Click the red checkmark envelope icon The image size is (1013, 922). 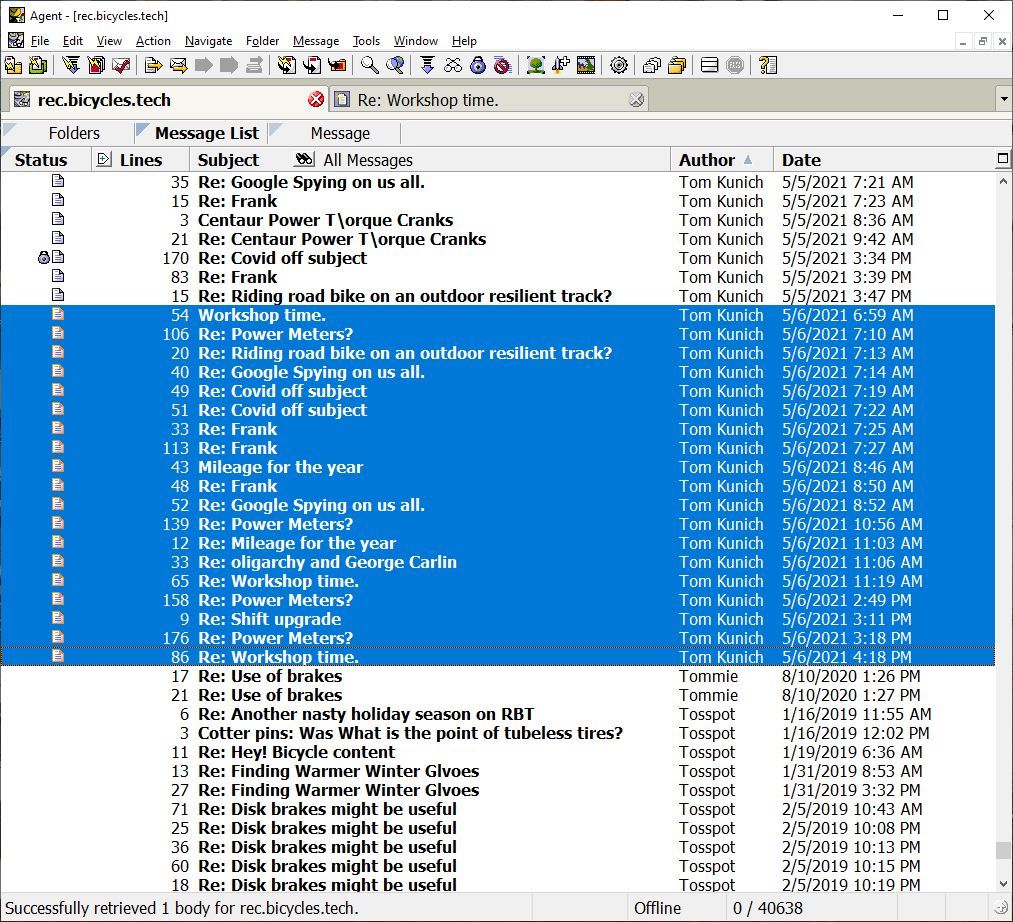tap(121, 66)
